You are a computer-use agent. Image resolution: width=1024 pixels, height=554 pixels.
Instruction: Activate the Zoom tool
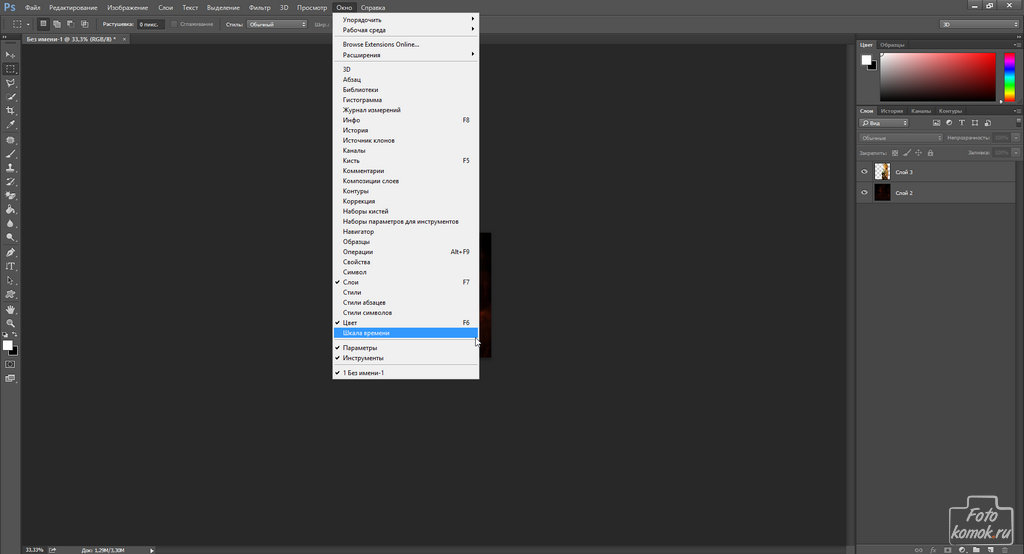(x=11, y=323)
